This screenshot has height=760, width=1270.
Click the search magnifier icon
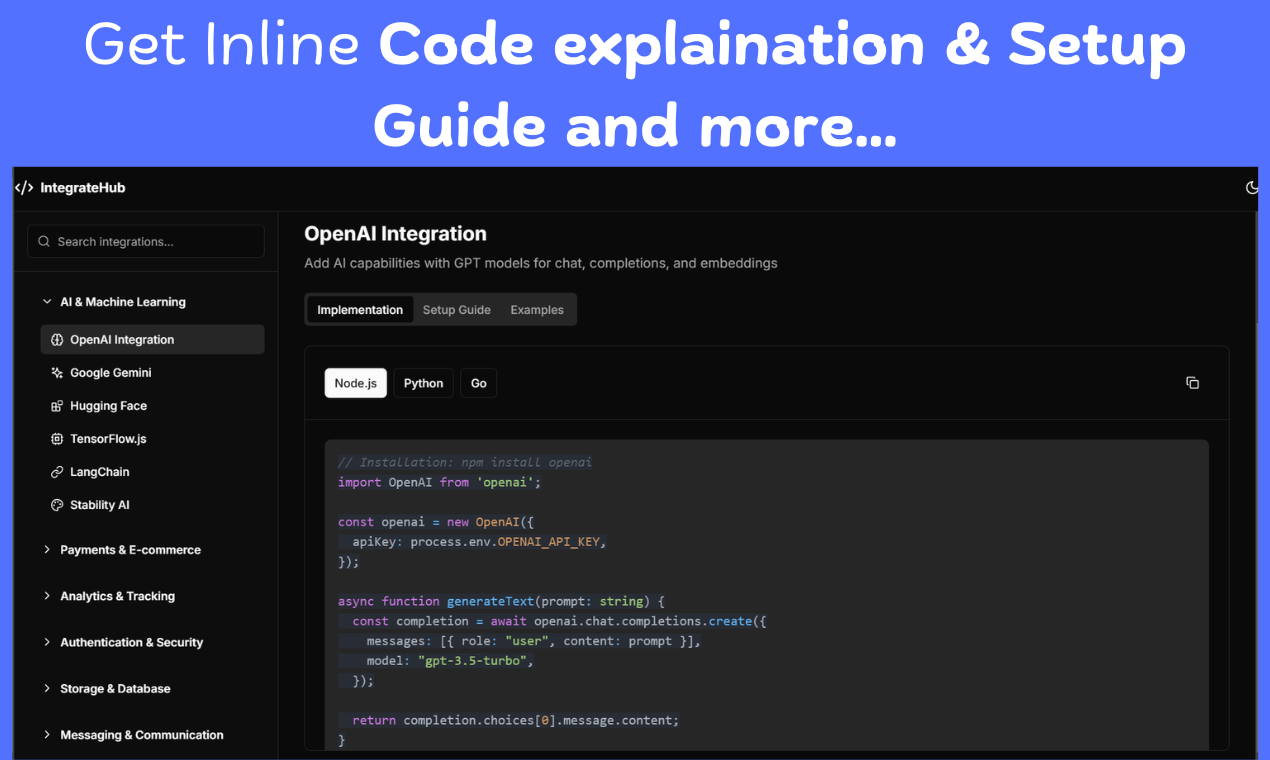44,241
